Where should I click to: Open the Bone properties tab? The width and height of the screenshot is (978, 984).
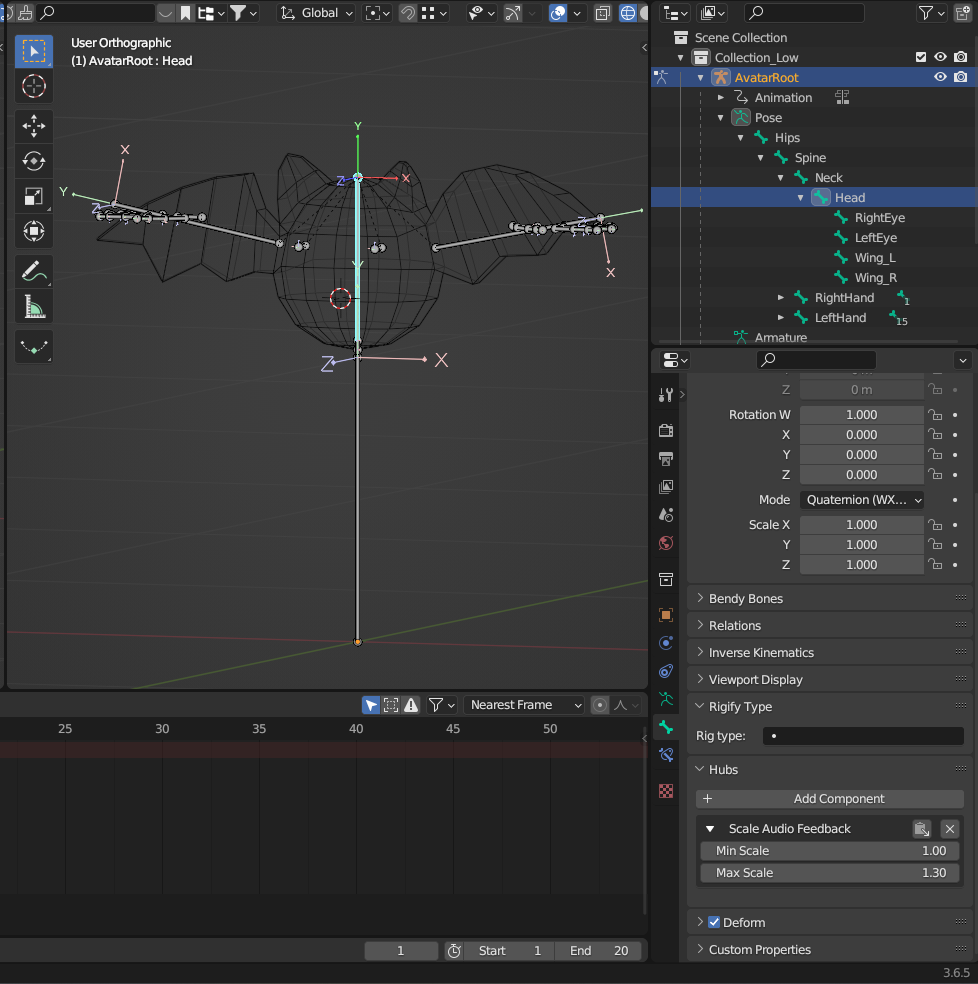point(666,727)
